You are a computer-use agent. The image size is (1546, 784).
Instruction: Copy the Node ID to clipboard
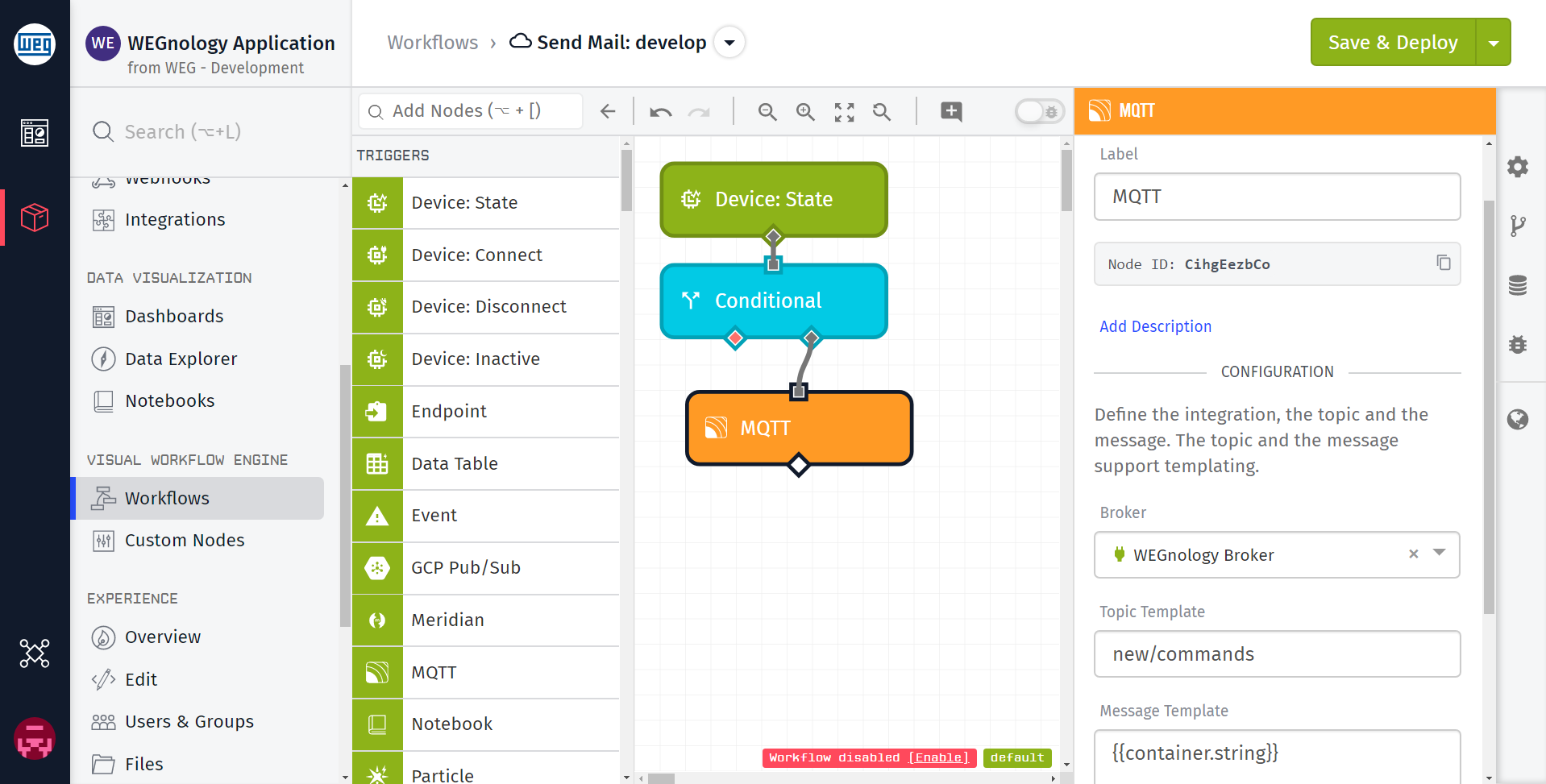[1443, 263]
